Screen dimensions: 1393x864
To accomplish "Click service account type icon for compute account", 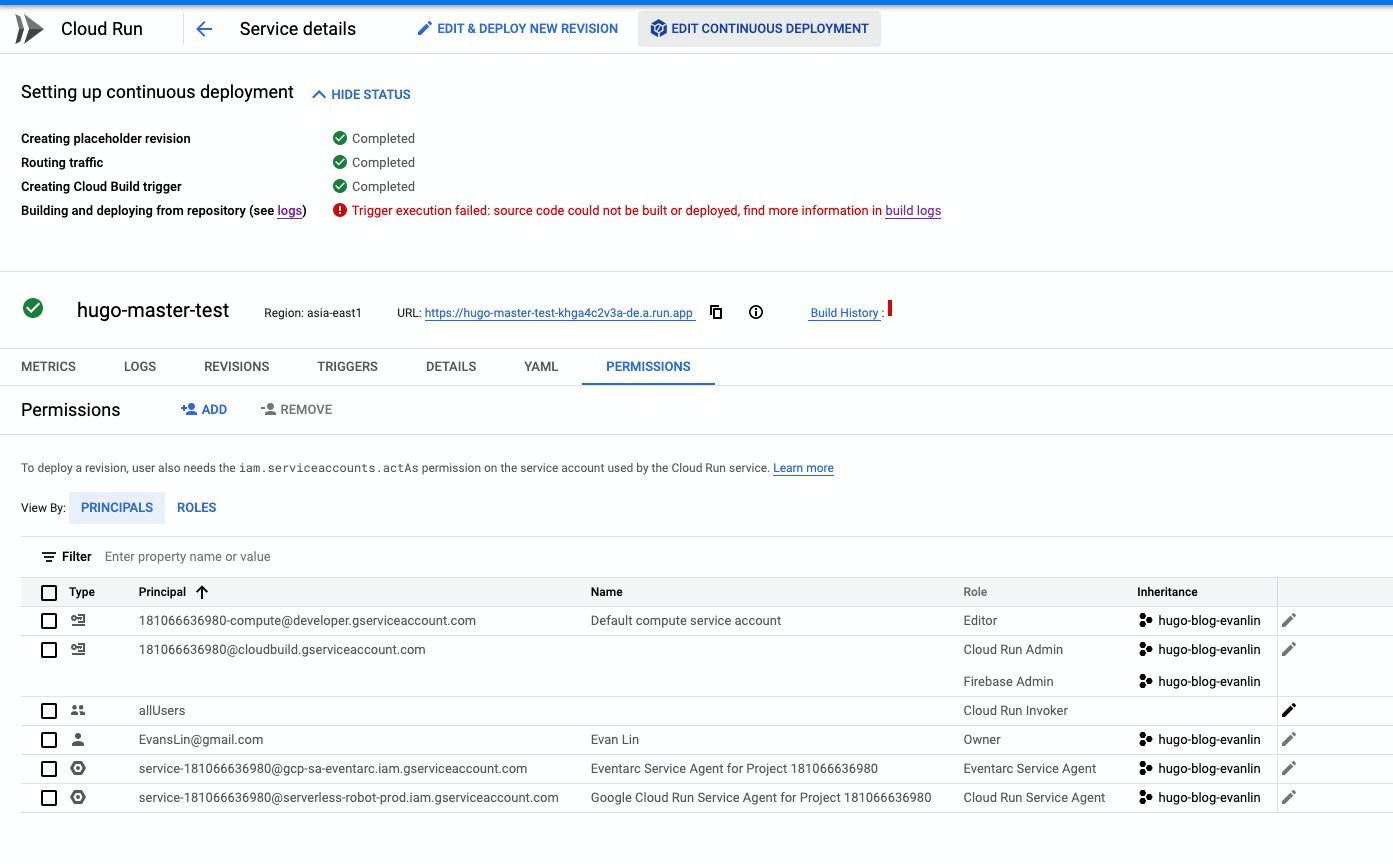I will pos(78,621).
